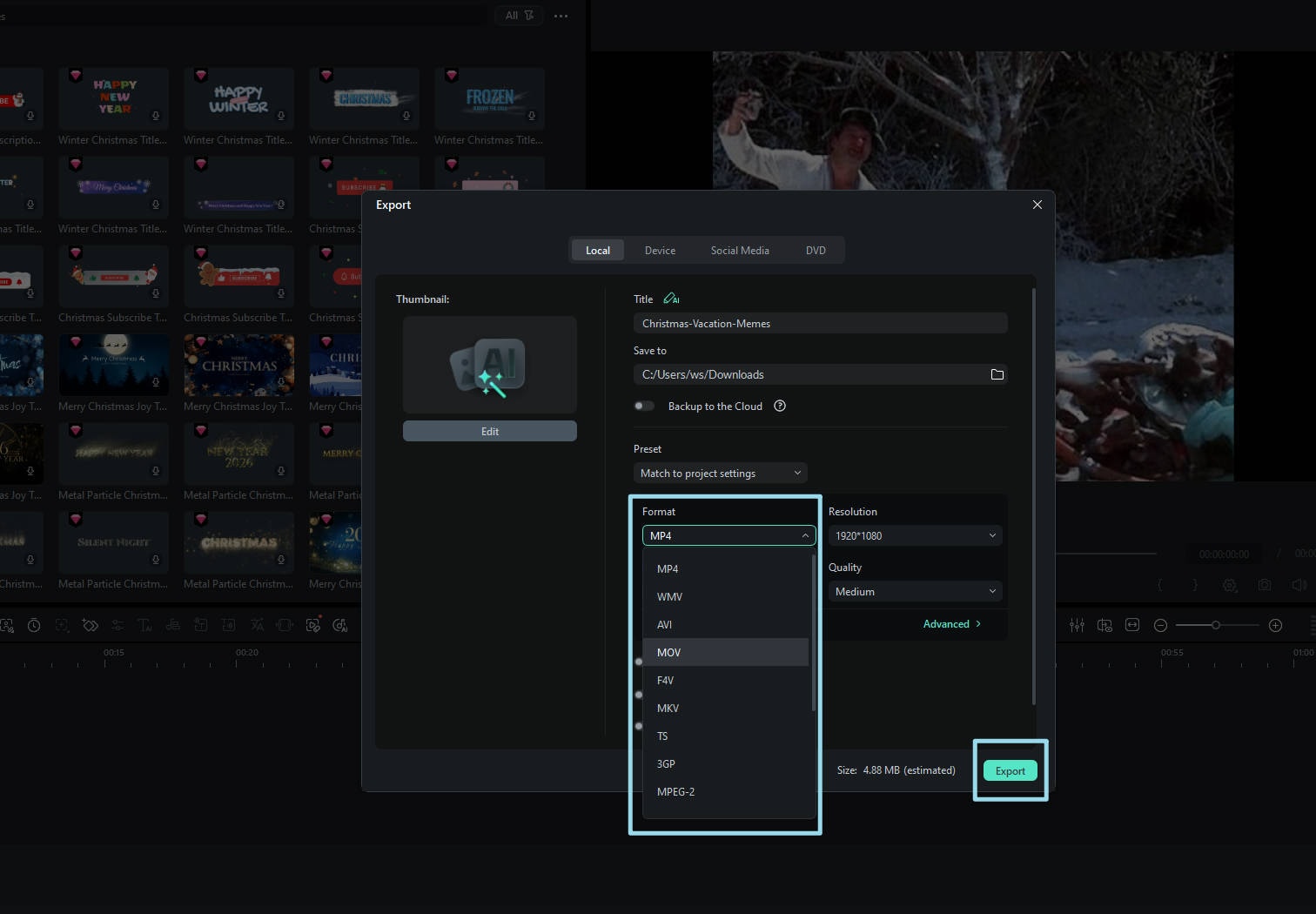Image resolution: width=1316 pixels, height=914 pixels.
Task: Close the Export dialog with the X
Action: (1037, 205)
